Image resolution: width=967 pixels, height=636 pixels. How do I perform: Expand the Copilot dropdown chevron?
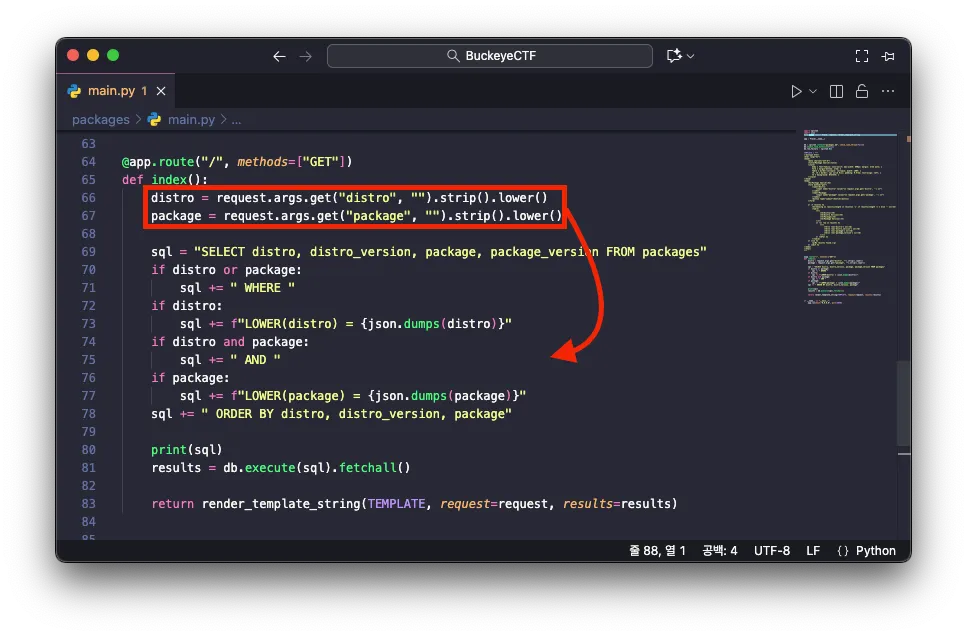(690, 56)
